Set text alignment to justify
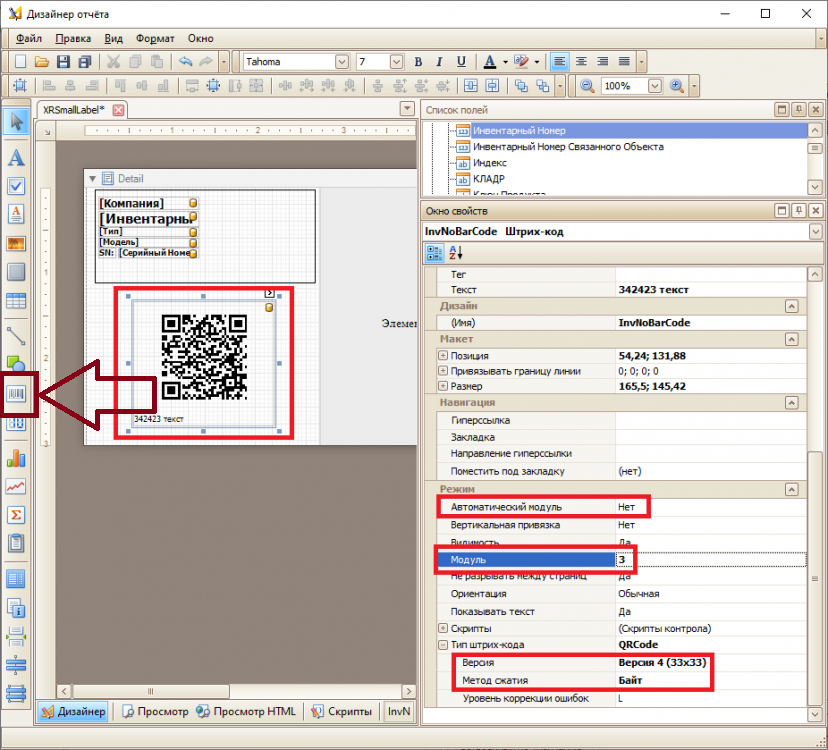828x750 pixels. (x=624, y=62)
